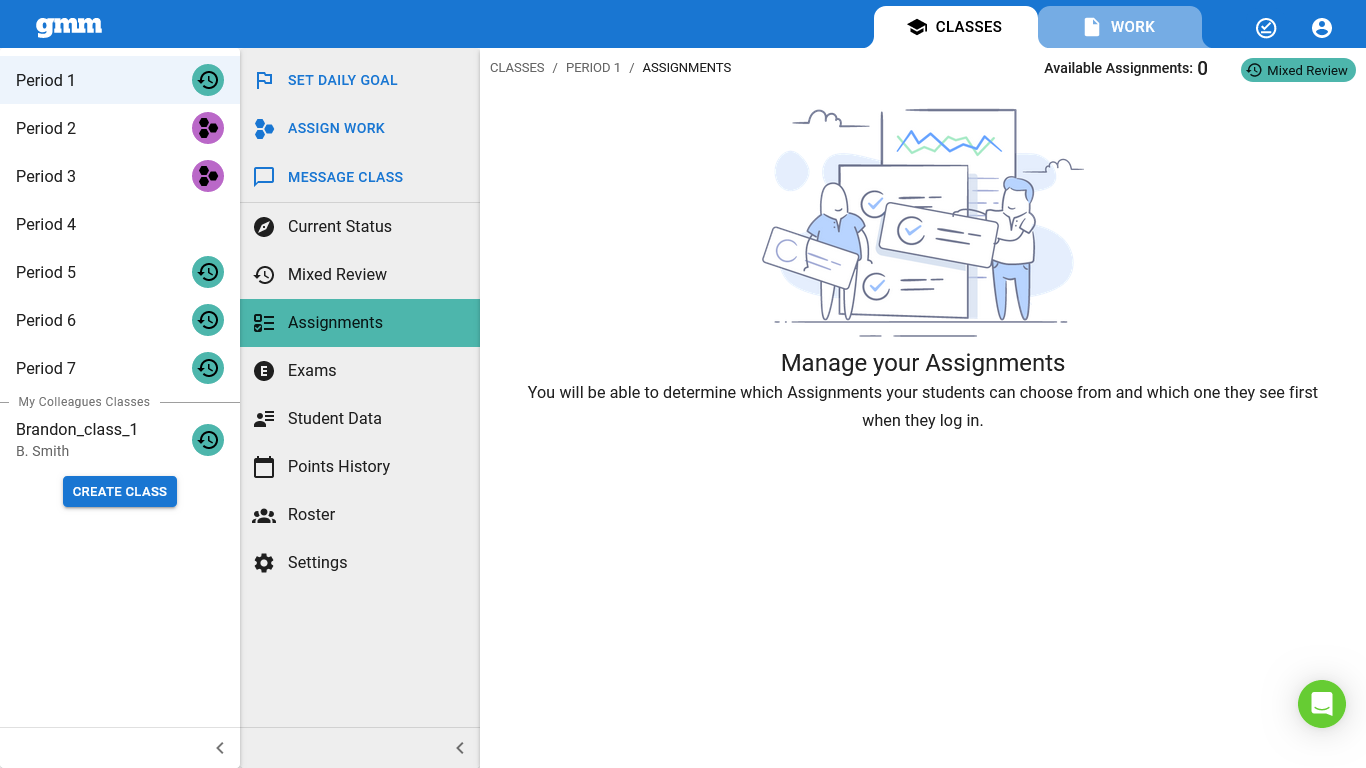Go to PERIOD 1 in the breadcrumb
The width and height of the screenshot is (1366, 768).
pos(593,68)
